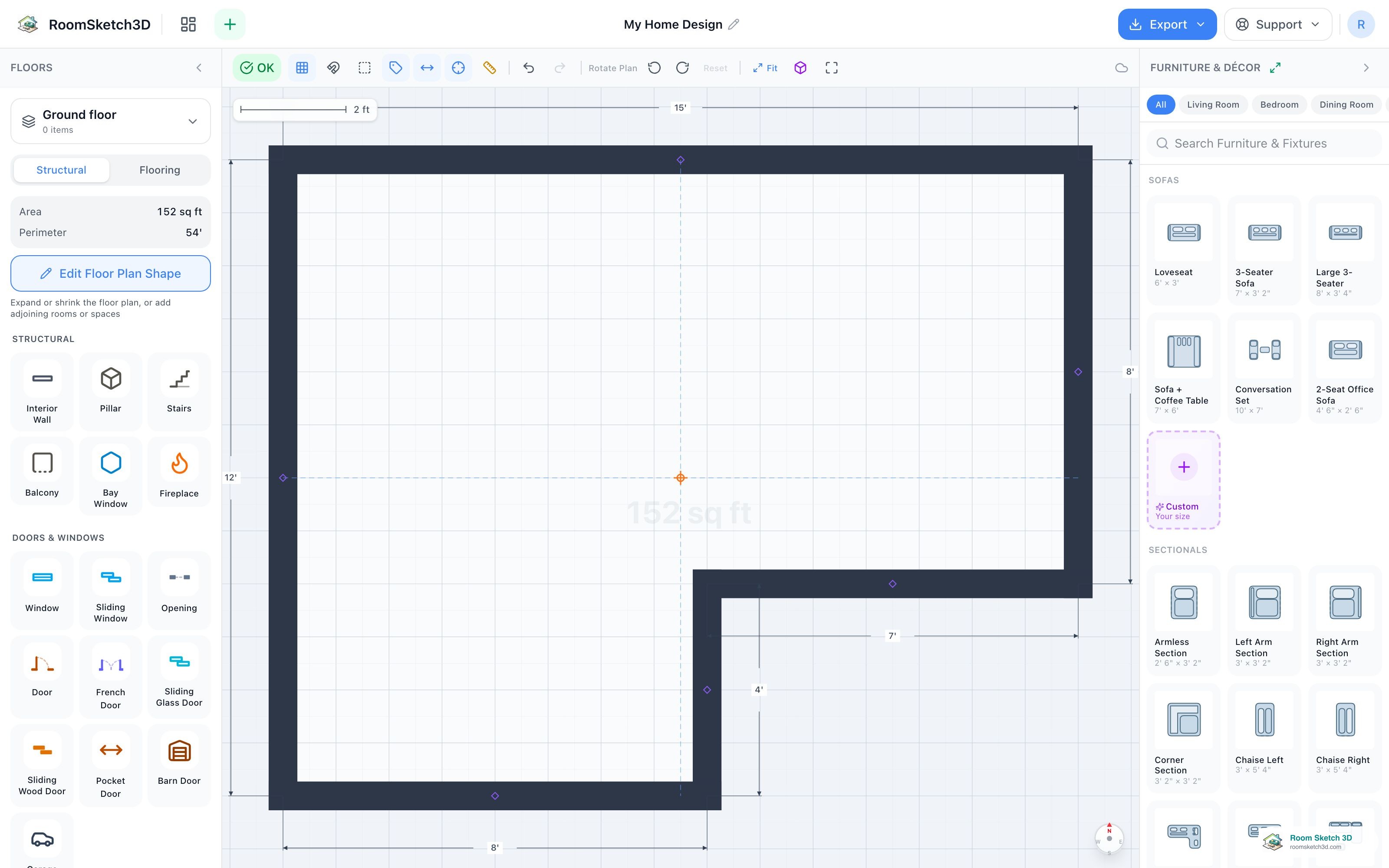
Task: Rotate plan clockwise
Action: pos(682,68)
